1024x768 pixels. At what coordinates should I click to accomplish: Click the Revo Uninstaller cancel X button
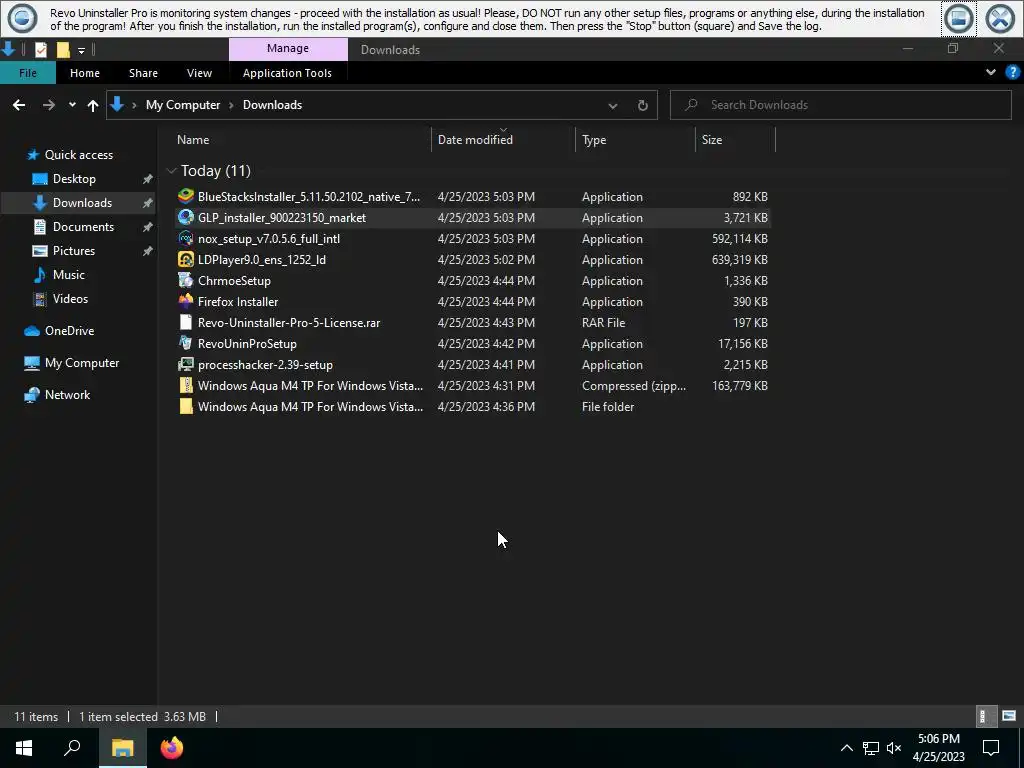(1000, 18)
